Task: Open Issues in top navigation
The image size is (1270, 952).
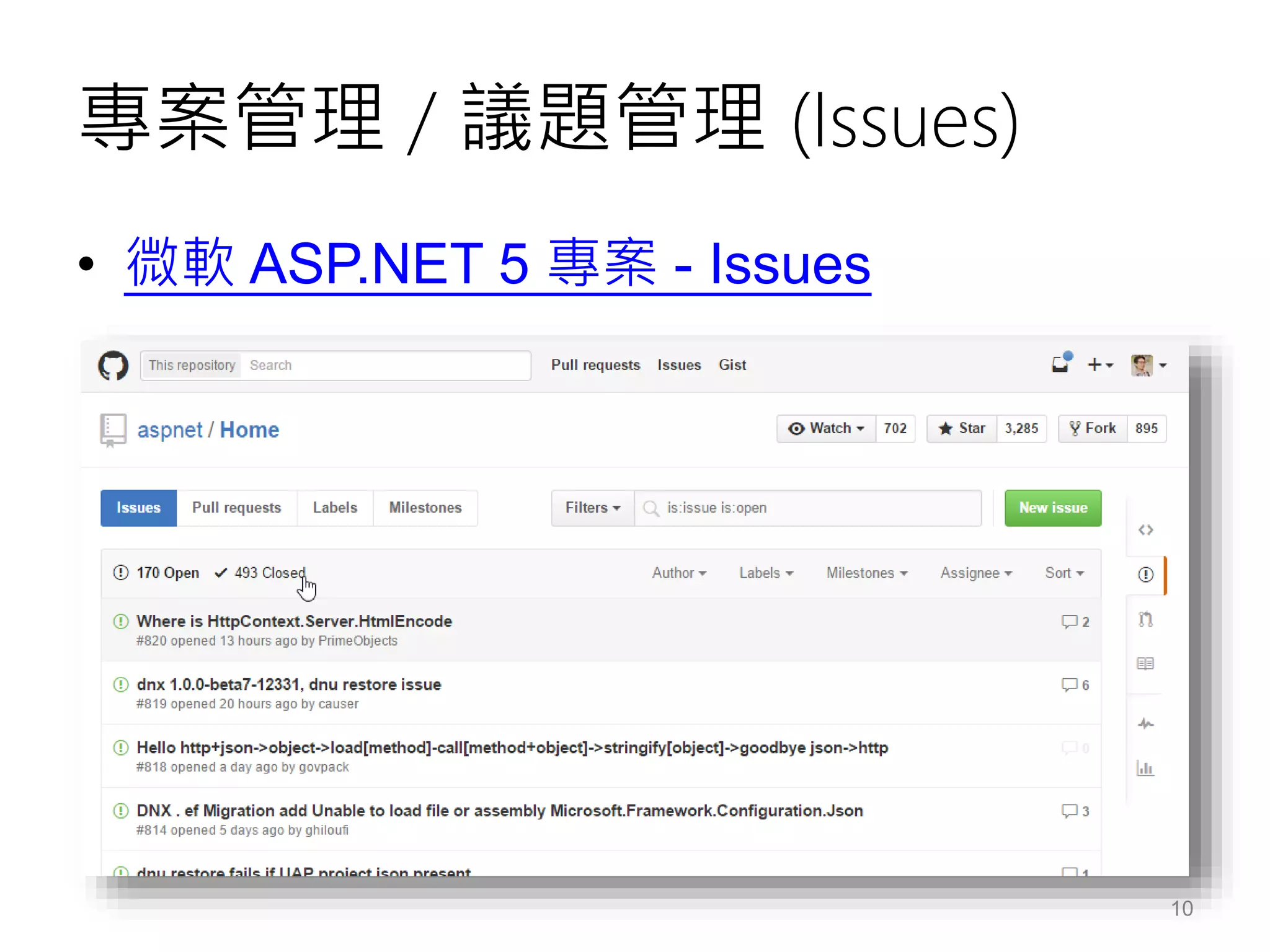Action: coord(679,365)
